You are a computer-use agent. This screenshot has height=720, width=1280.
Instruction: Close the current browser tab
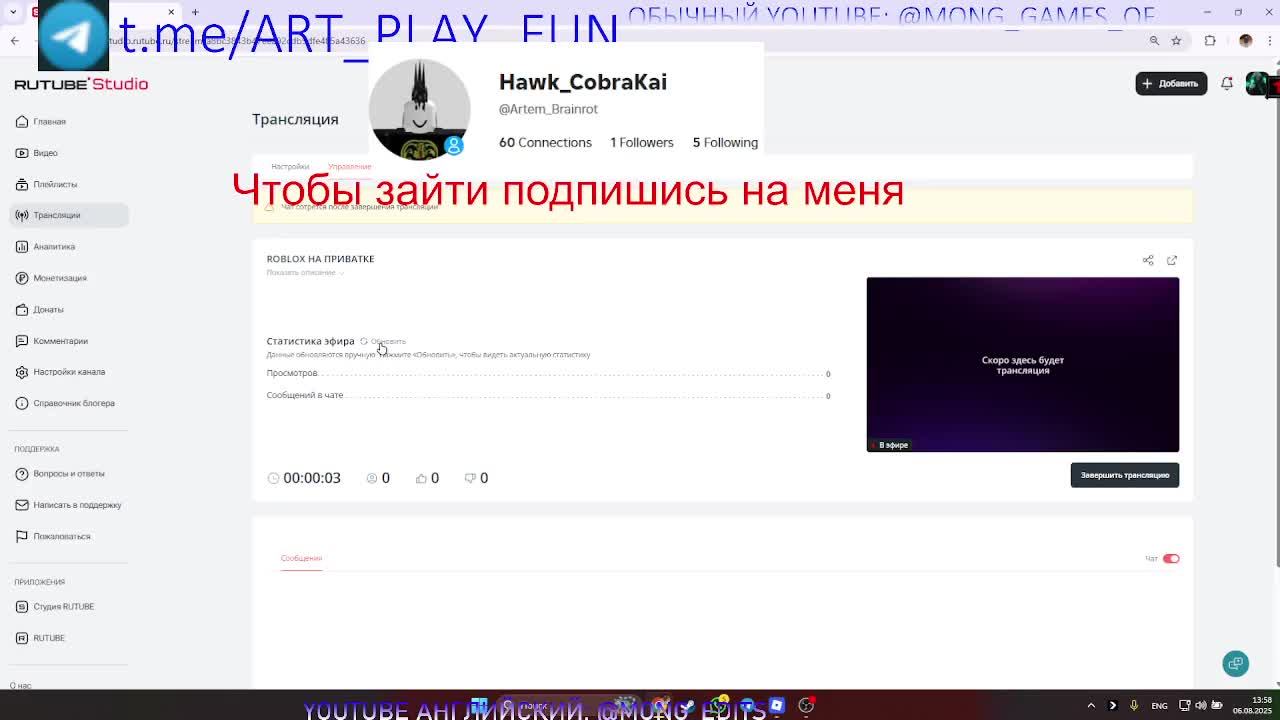pyautogui.click(x=171, y=12)
